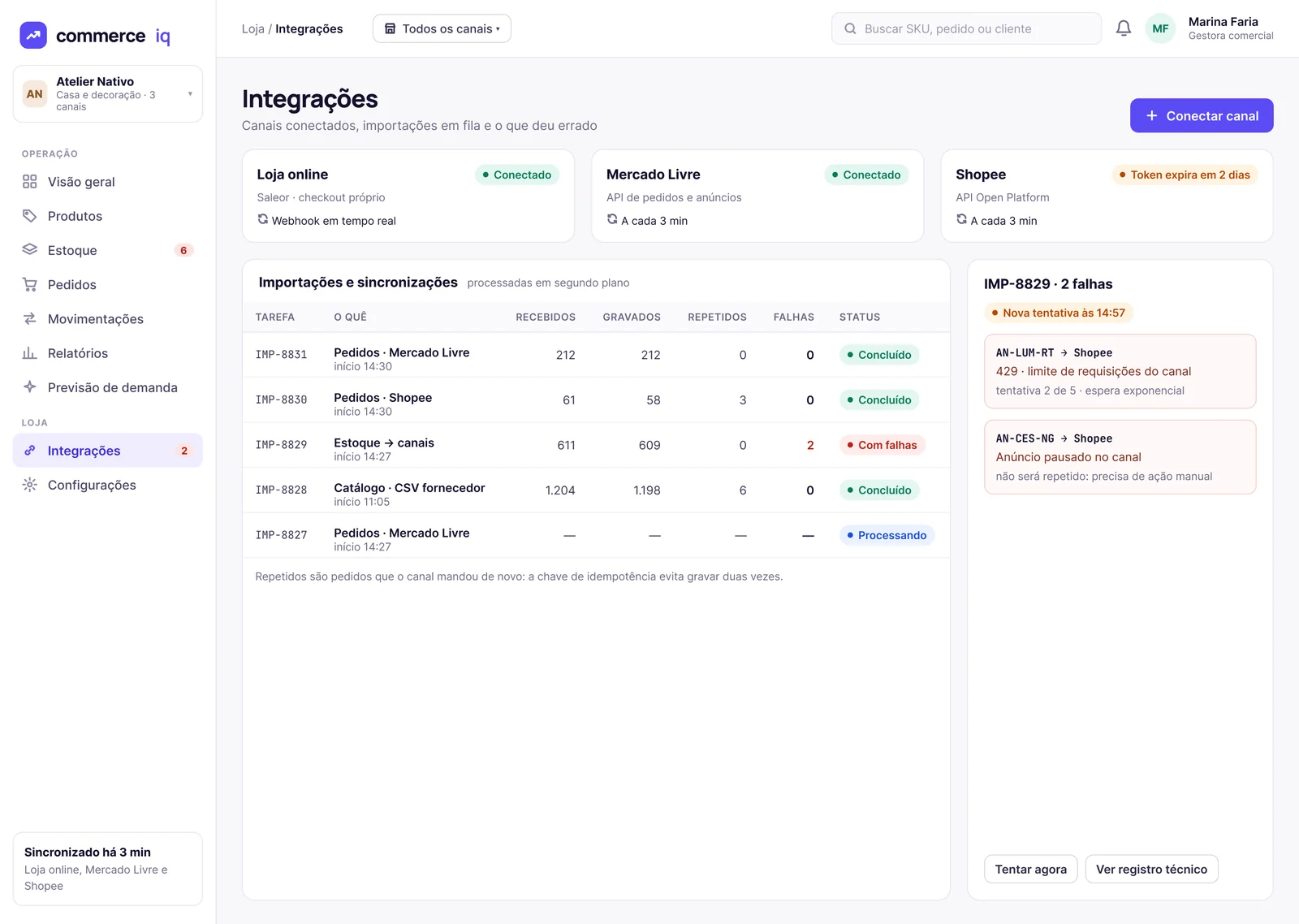
Task: Click the Integrações link icon
Action: pos(30,451)
